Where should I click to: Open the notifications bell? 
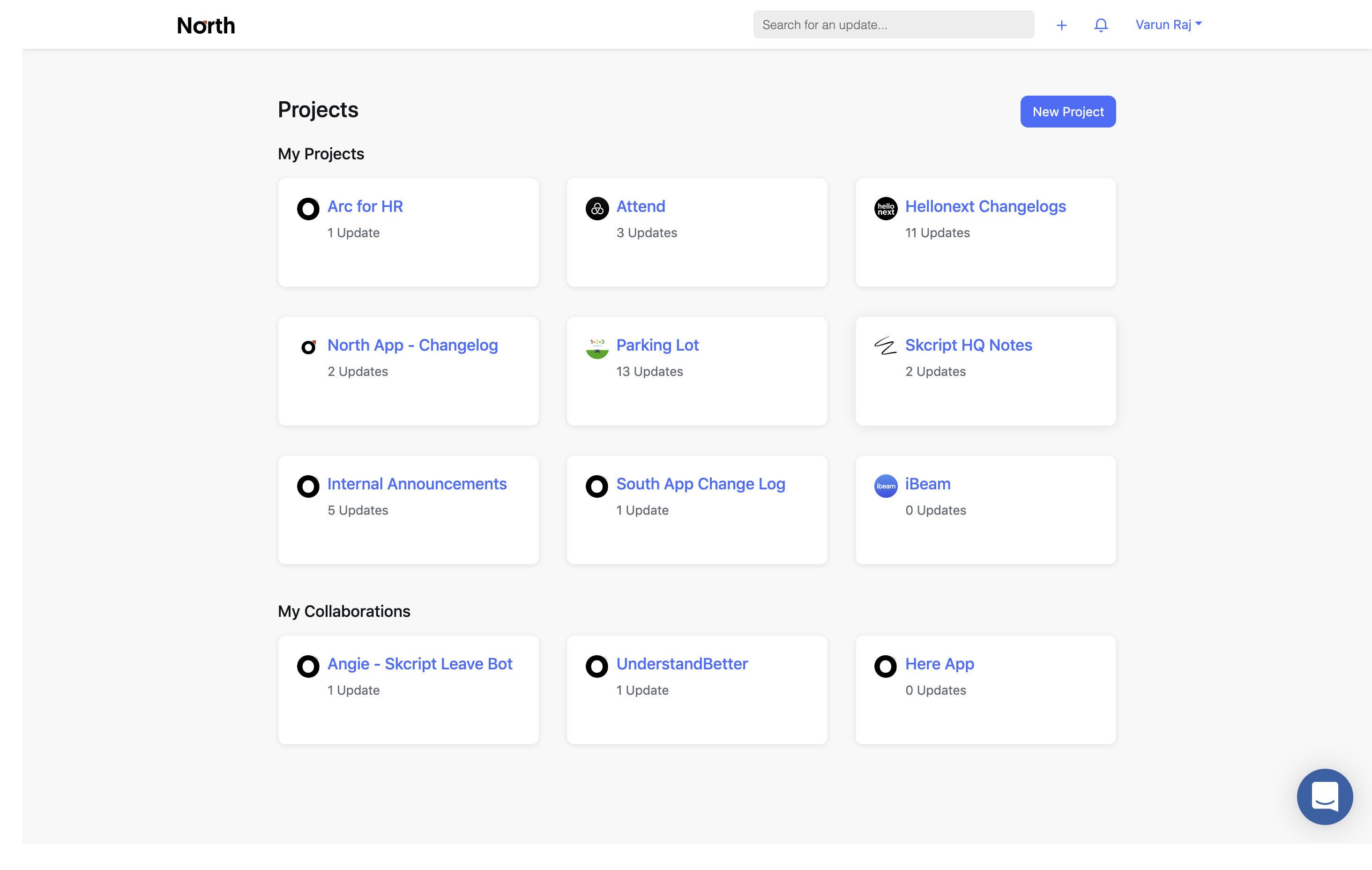tap(1101, 25)
